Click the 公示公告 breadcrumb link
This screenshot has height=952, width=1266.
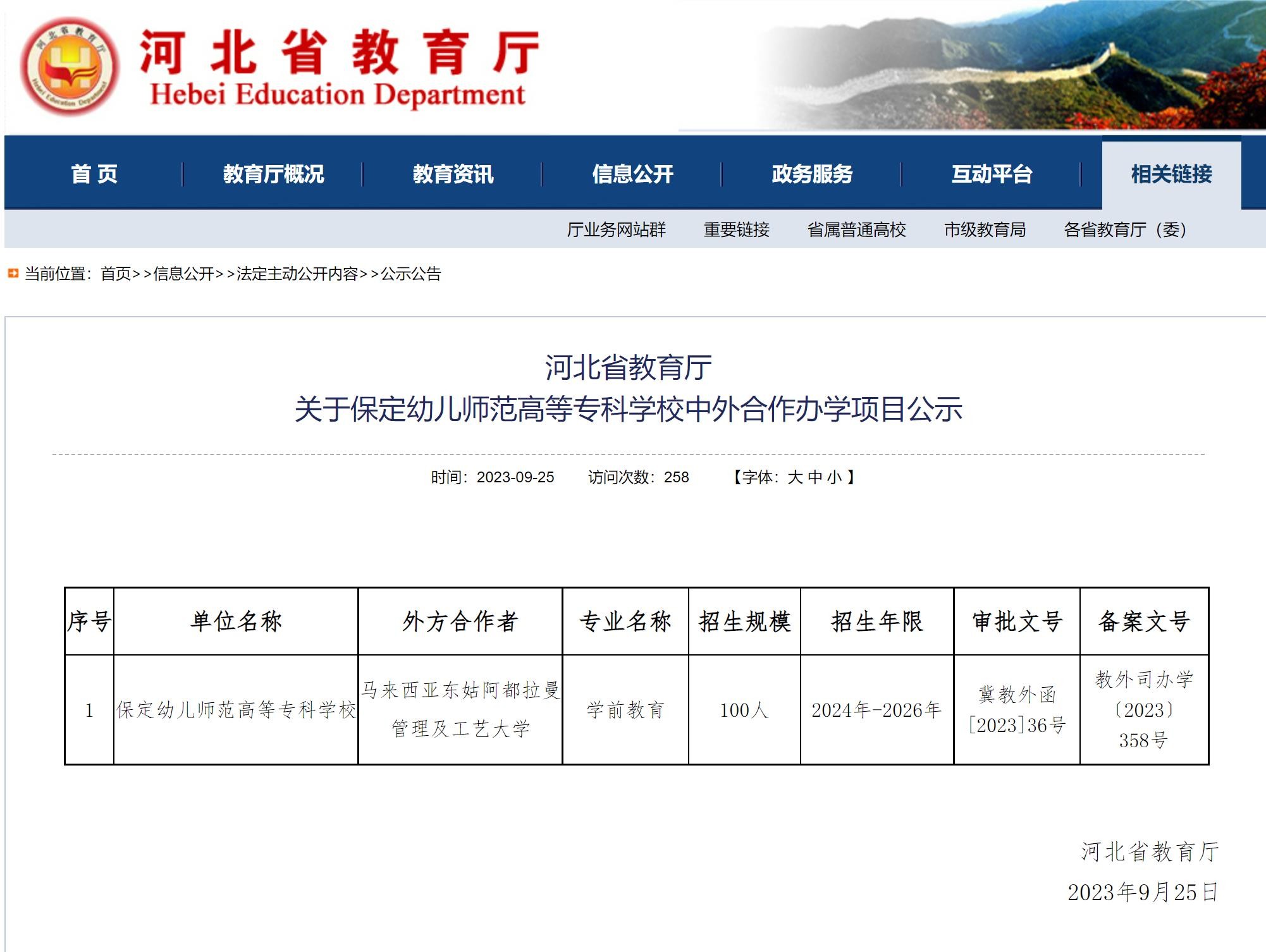coord(410,274)
